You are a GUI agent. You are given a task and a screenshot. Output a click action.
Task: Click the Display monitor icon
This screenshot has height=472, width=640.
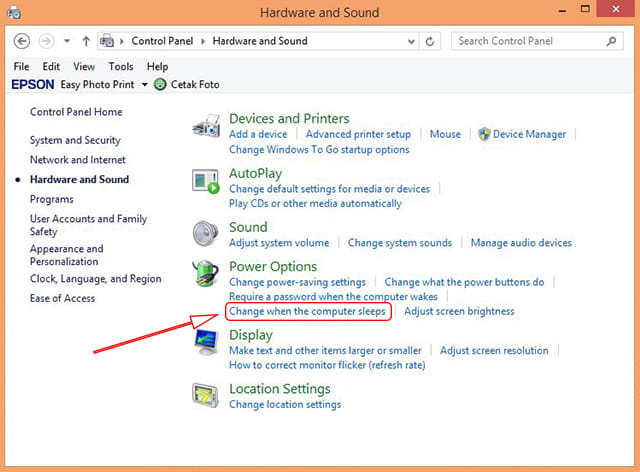coord(205,342)
